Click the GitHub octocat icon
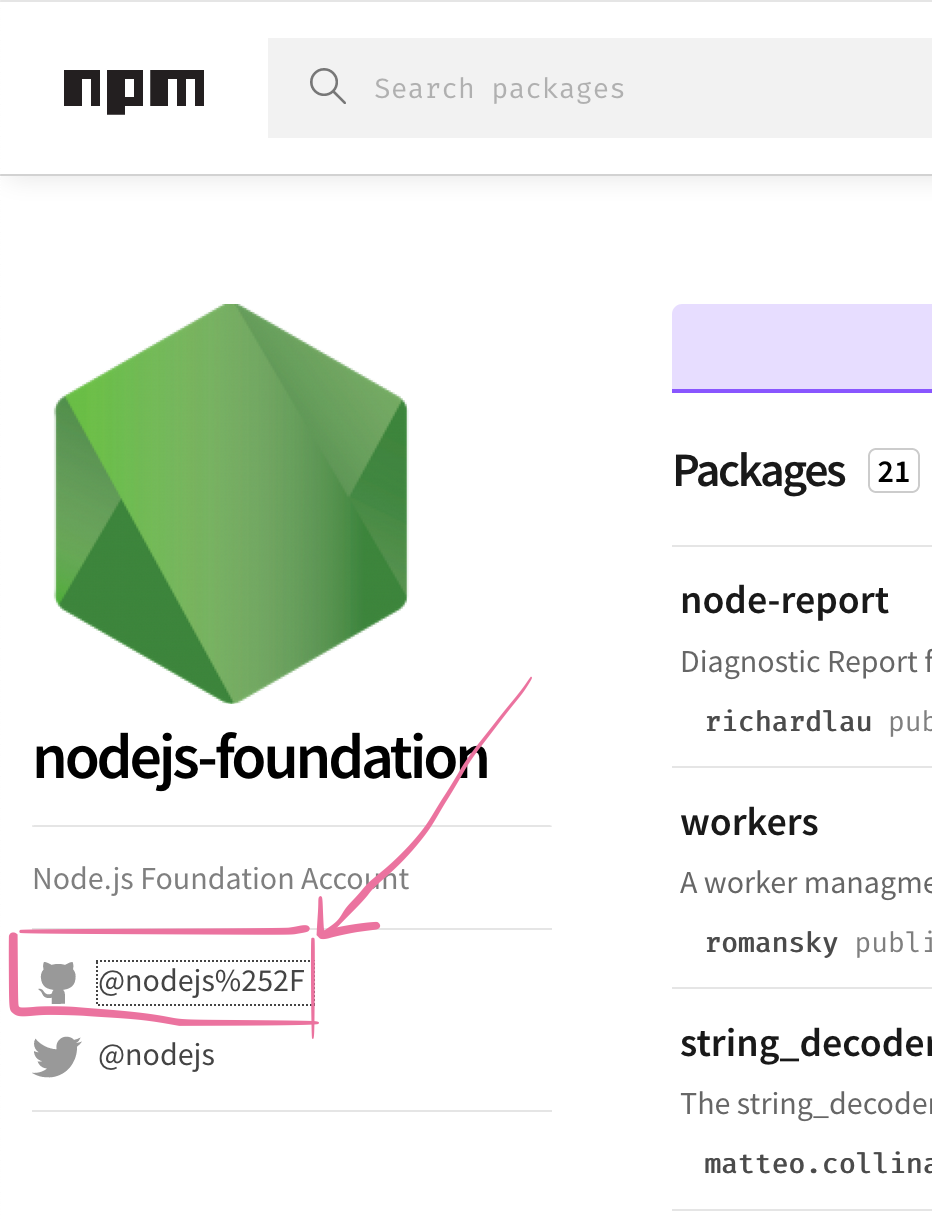This screenshot has height=1220, width=932. [x=58, y=982]
